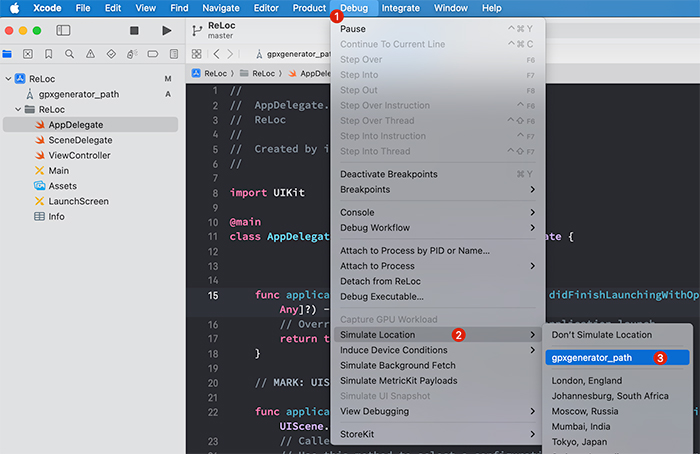Toggle the navigator sidebar panel
Viewport: 700px width, 454px height.
pos(63,30)
